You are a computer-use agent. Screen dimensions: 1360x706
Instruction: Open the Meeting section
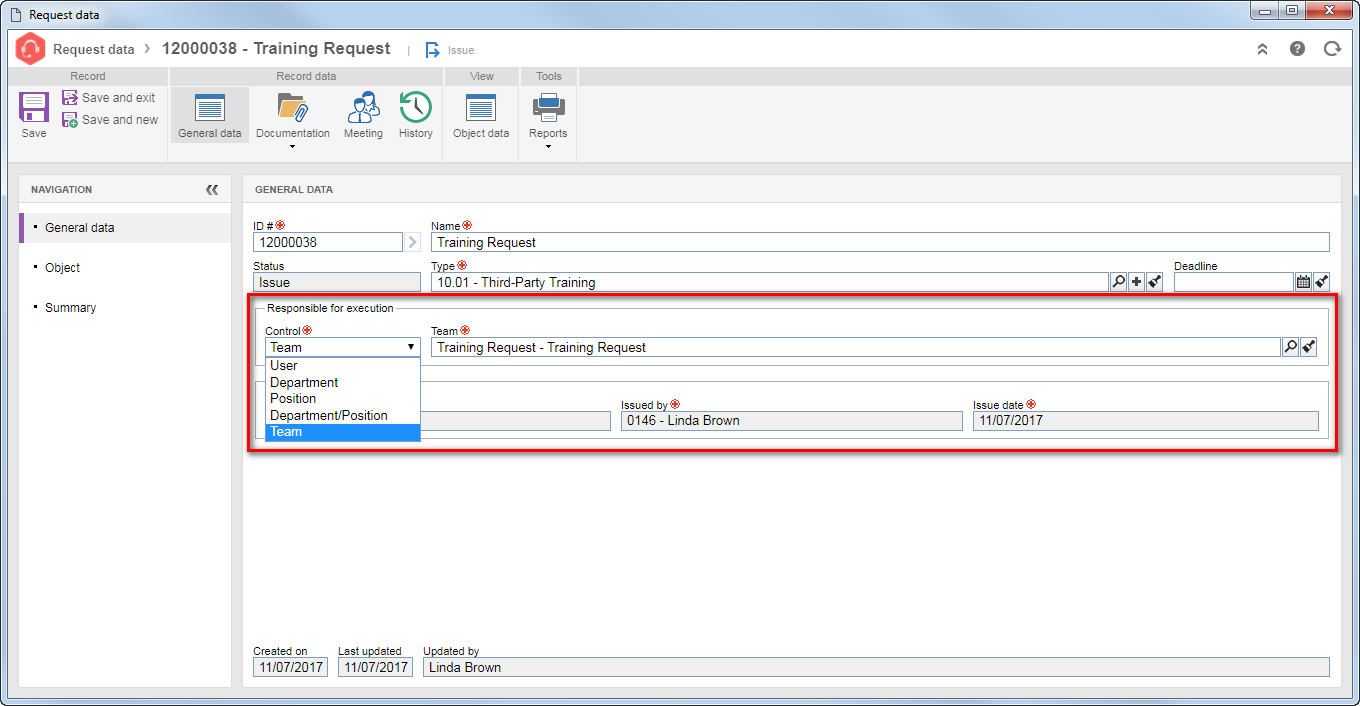[363, 115]
